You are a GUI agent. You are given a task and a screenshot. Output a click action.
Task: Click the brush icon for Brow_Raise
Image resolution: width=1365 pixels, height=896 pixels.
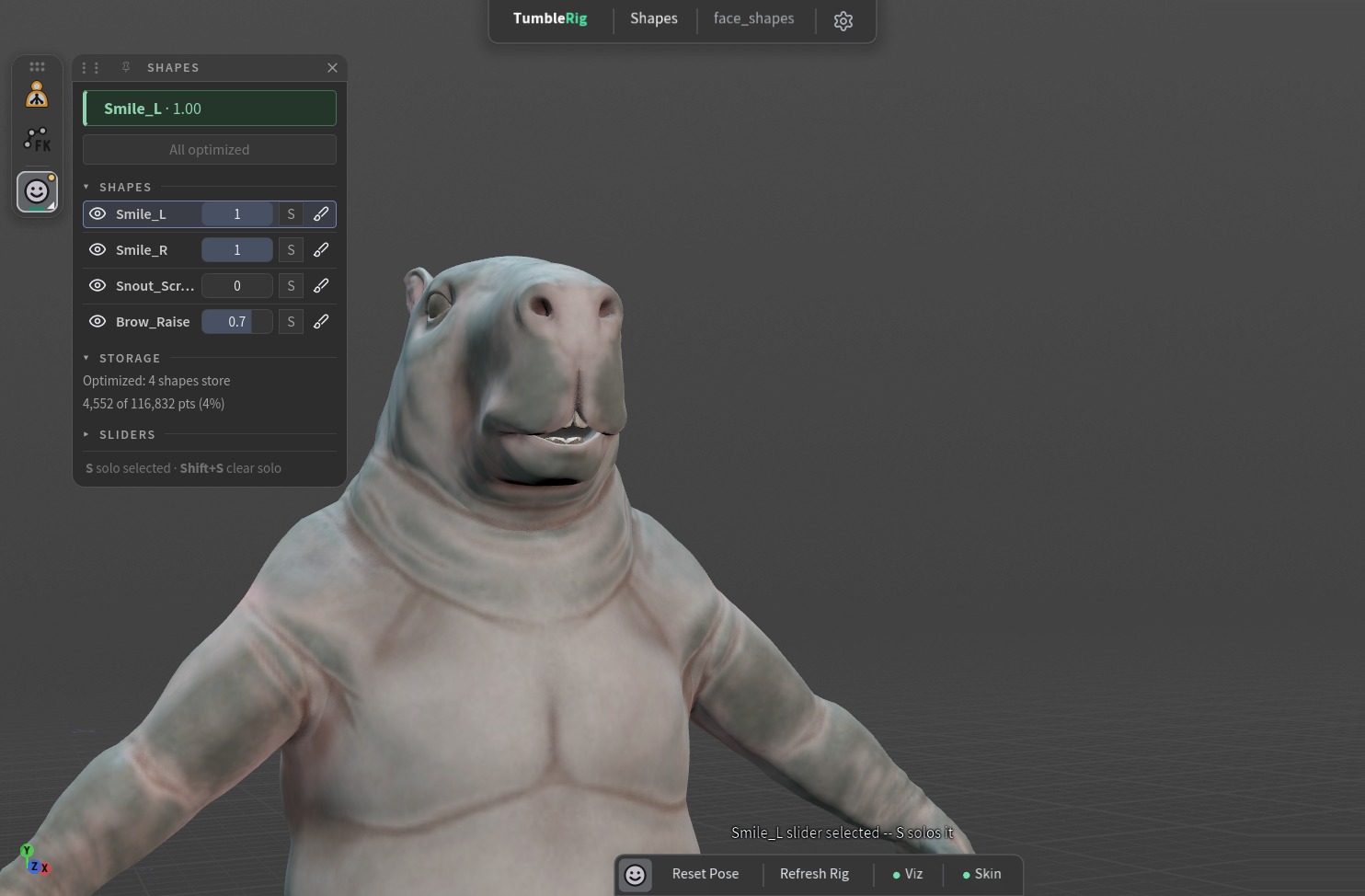pyautogui.click(x=321, y=322)
